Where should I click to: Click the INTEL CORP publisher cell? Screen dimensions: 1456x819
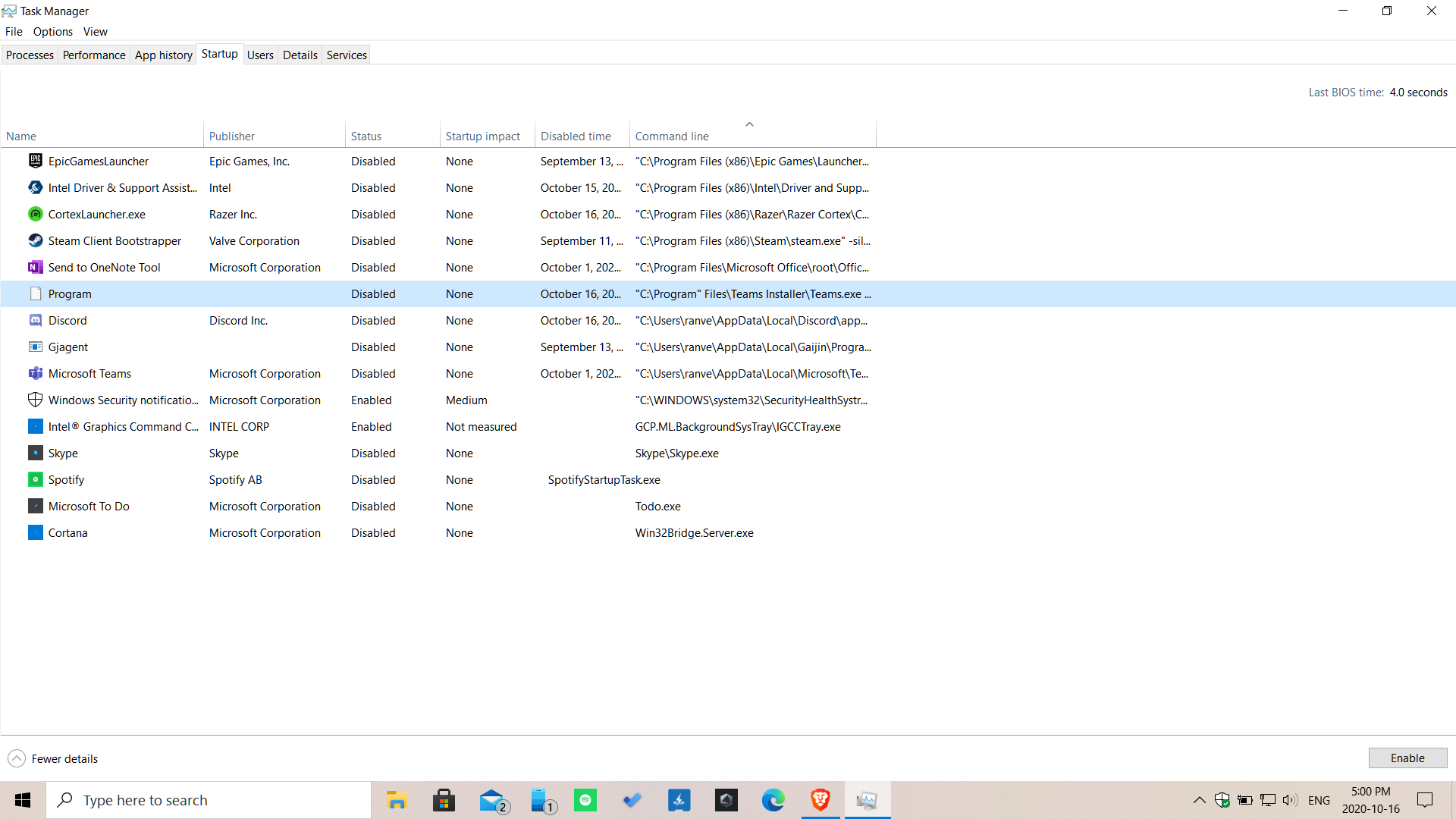click(239, 426)
